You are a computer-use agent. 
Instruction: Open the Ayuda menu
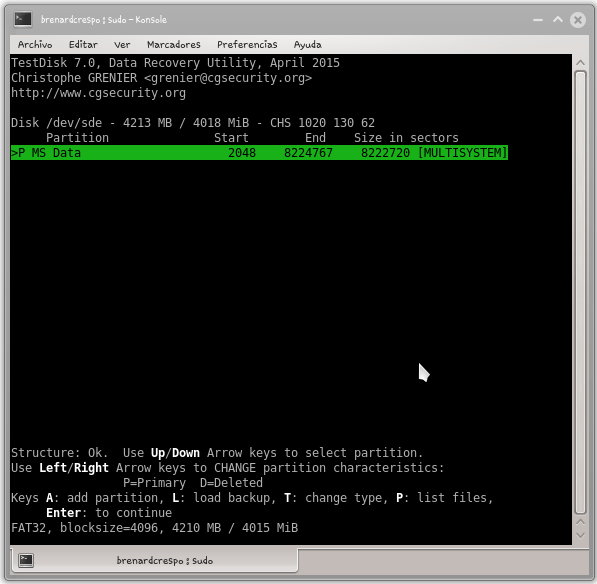point(308,45)
